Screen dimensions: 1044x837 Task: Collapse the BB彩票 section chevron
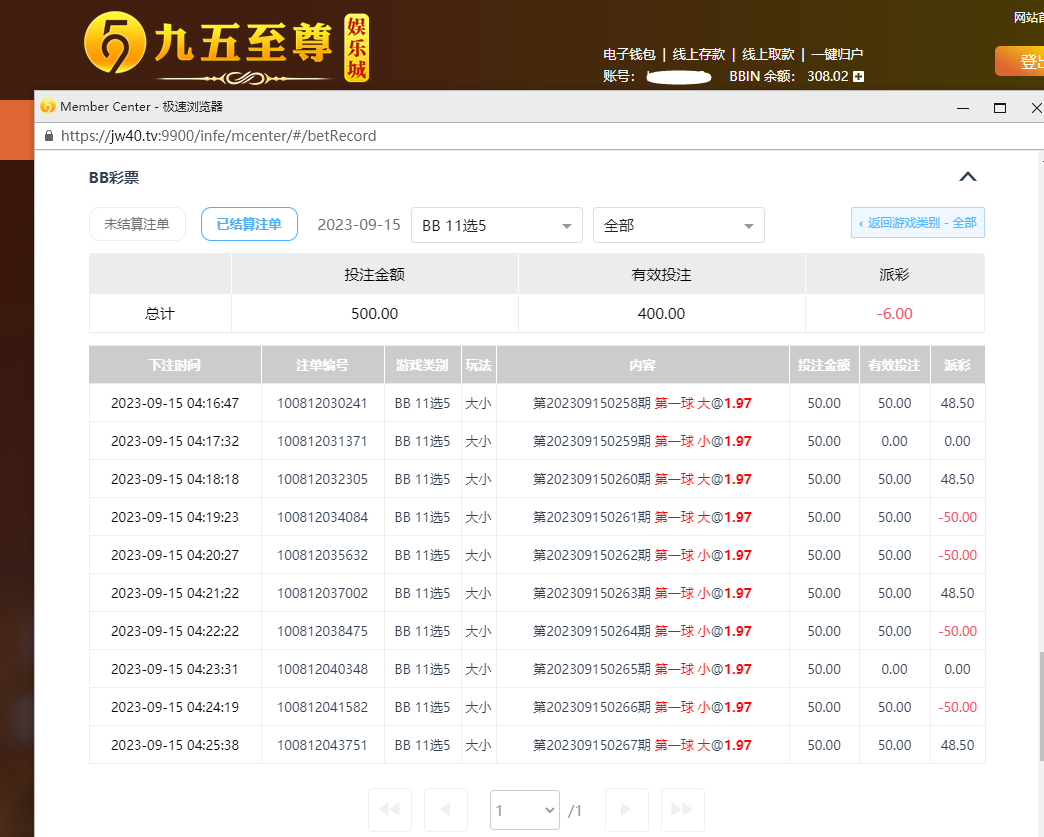tap(967, 176)
